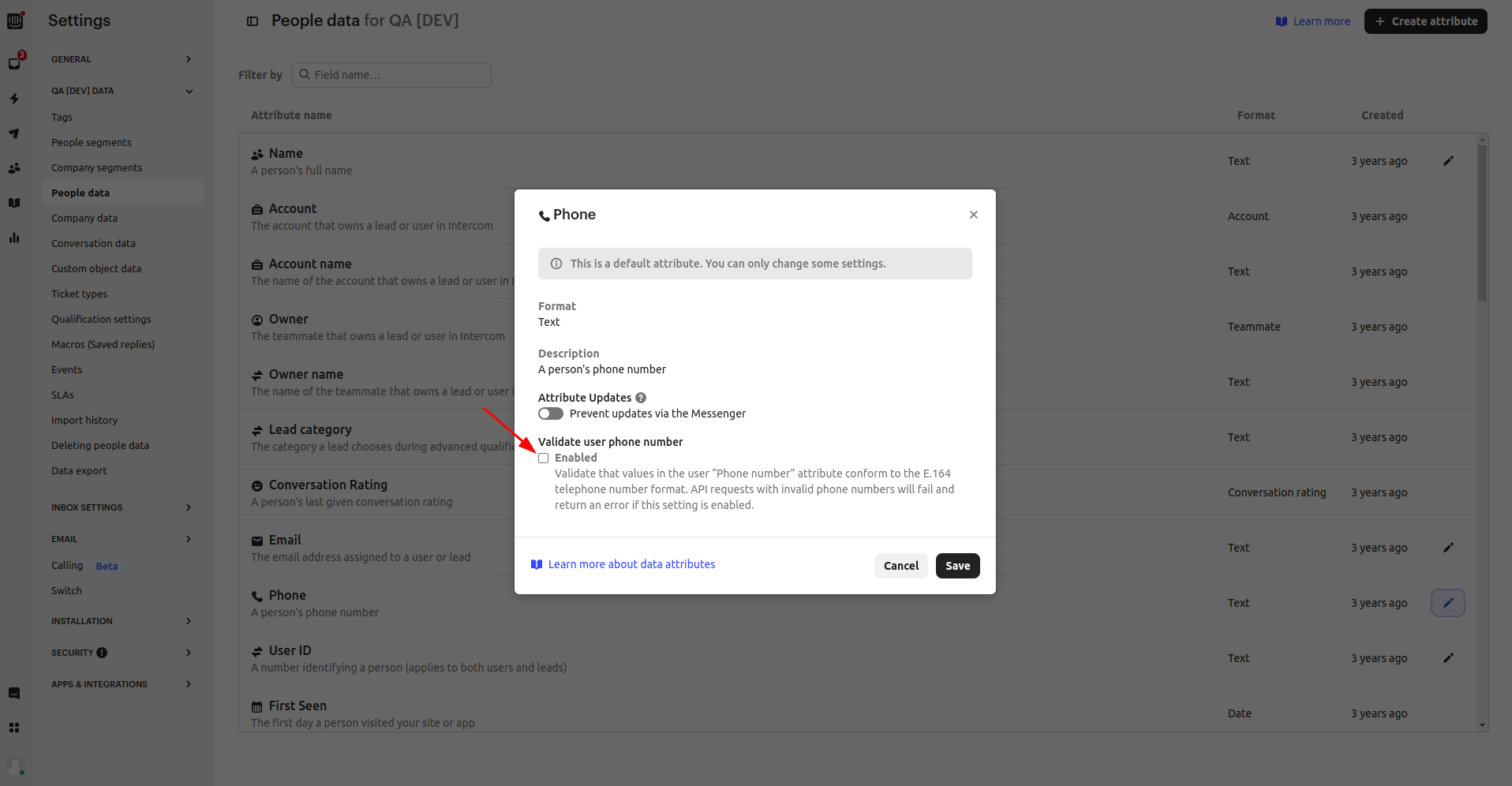Expand the APPS & INTEGRATIONS section
Image resolution: width=1512 pixels, height=786 pixels.
(x=122, y=684)
